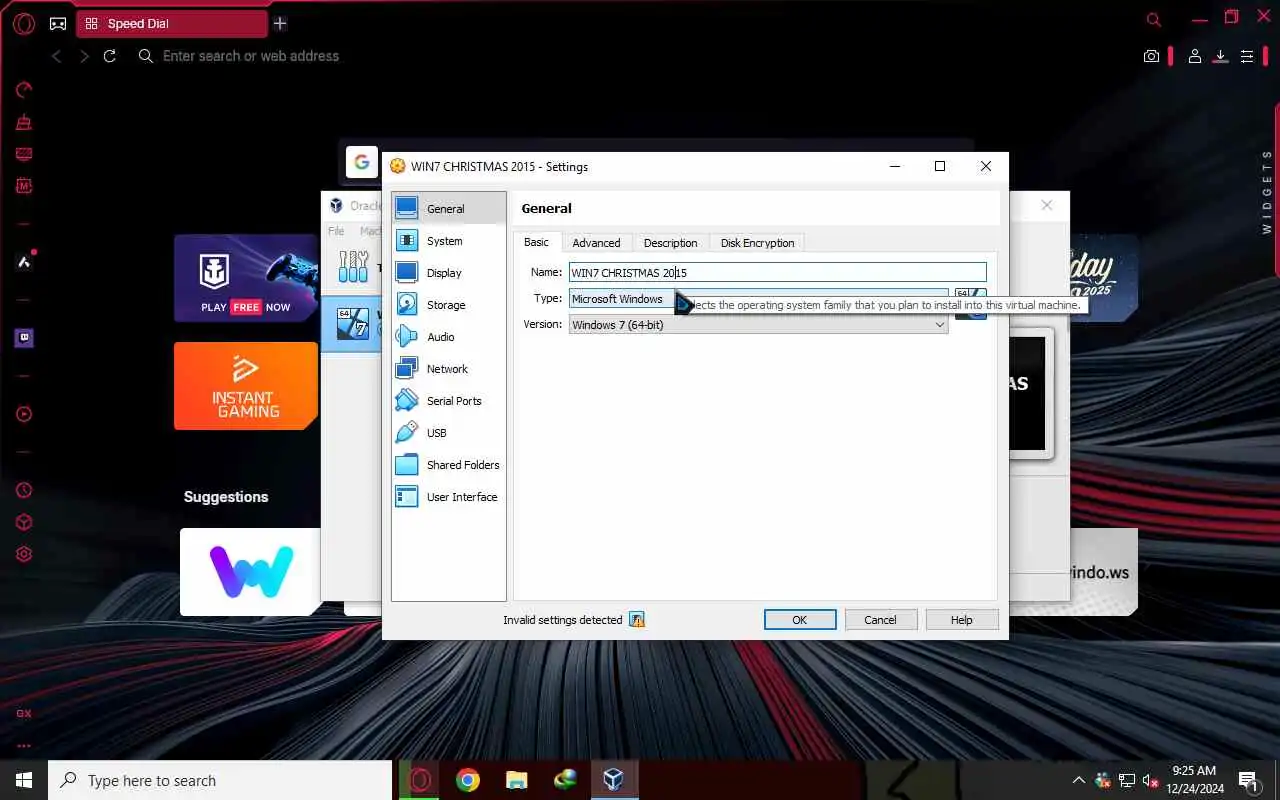
Task: Open GX Corner gamepad icon
Action: pos(58,23)
